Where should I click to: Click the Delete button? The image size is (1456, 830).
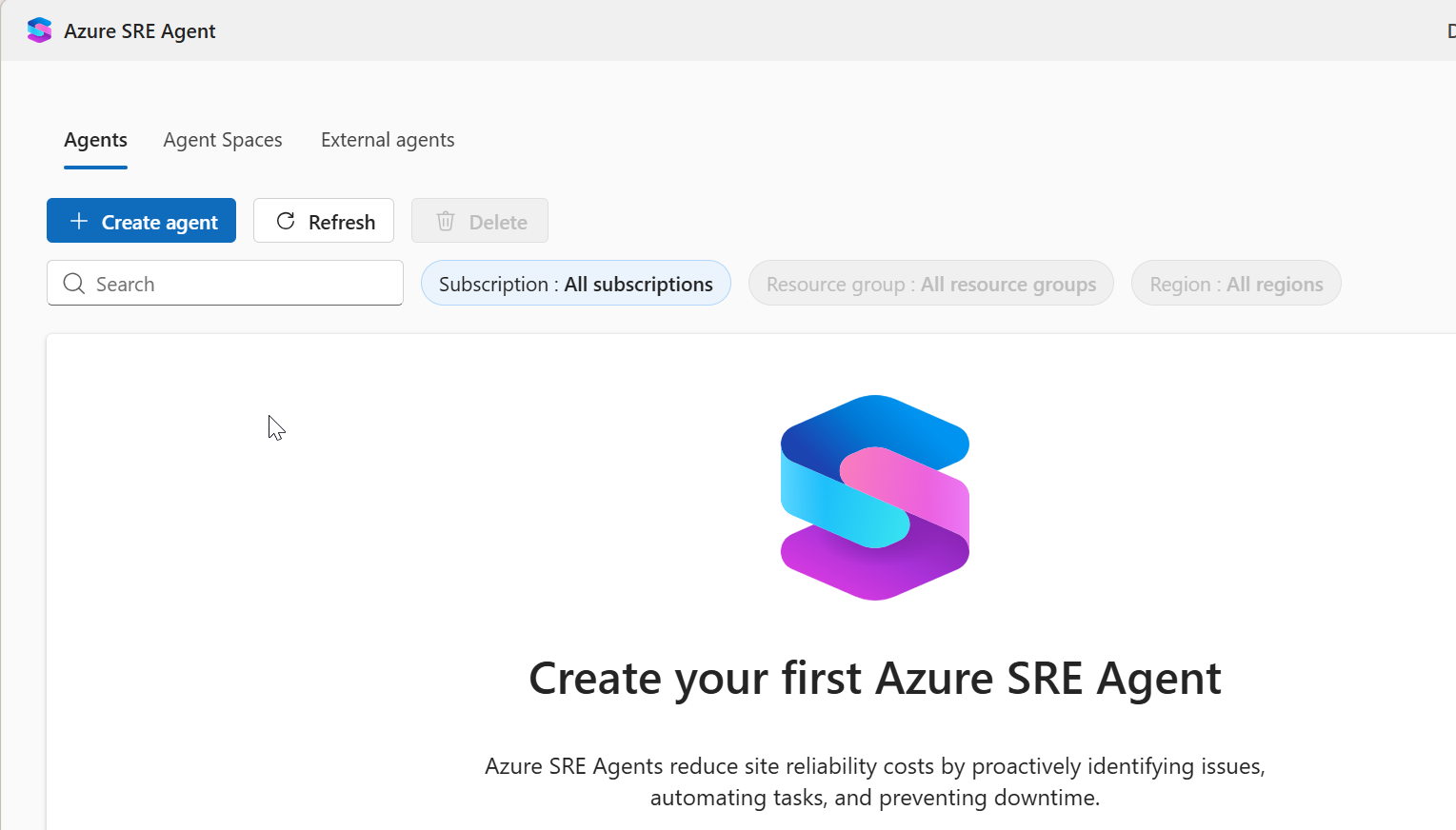coord(480,221)
